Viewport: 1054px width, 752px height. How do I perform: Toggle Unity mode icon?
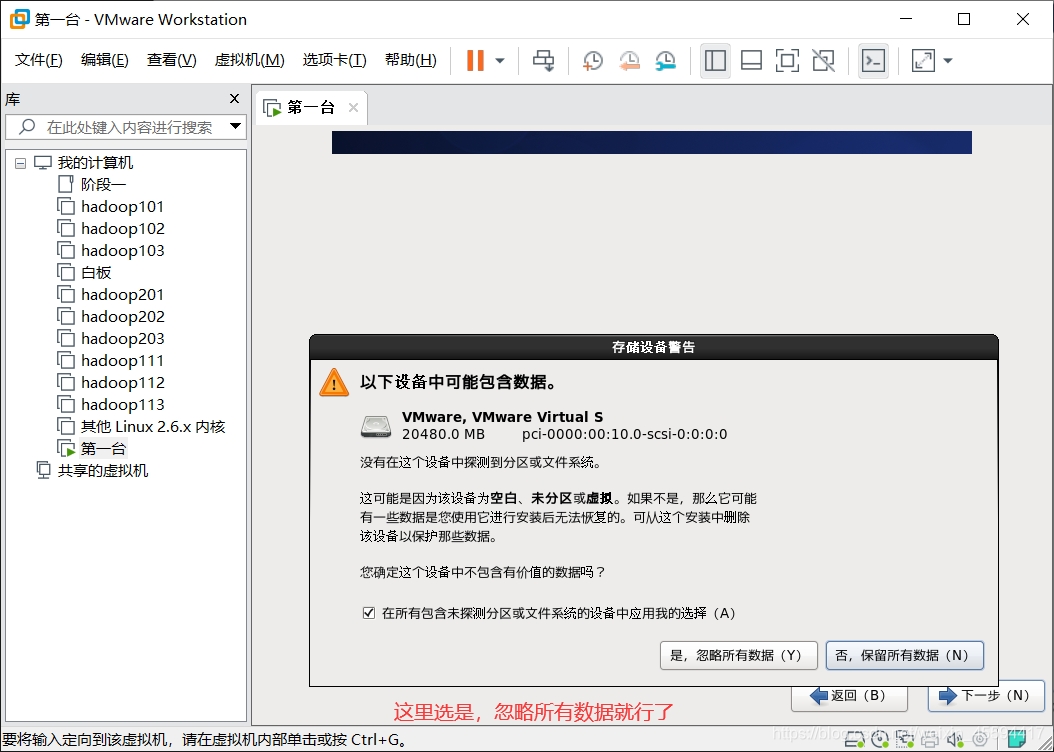823,60
